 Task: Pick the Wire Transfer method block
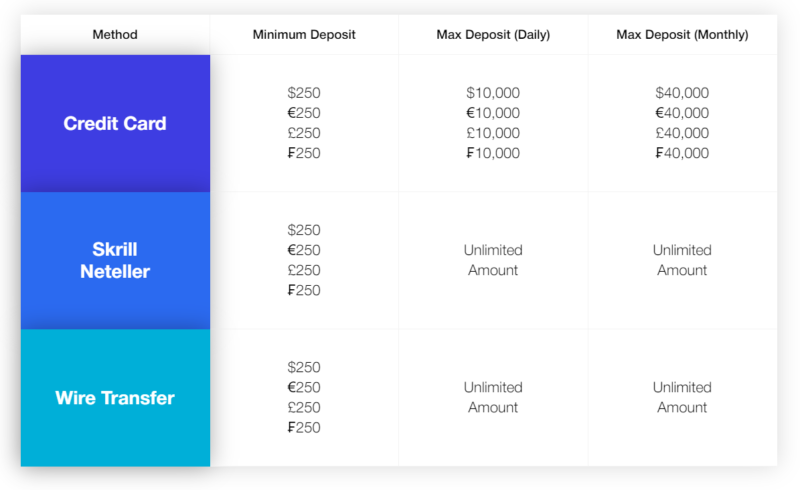click(115, 398)
